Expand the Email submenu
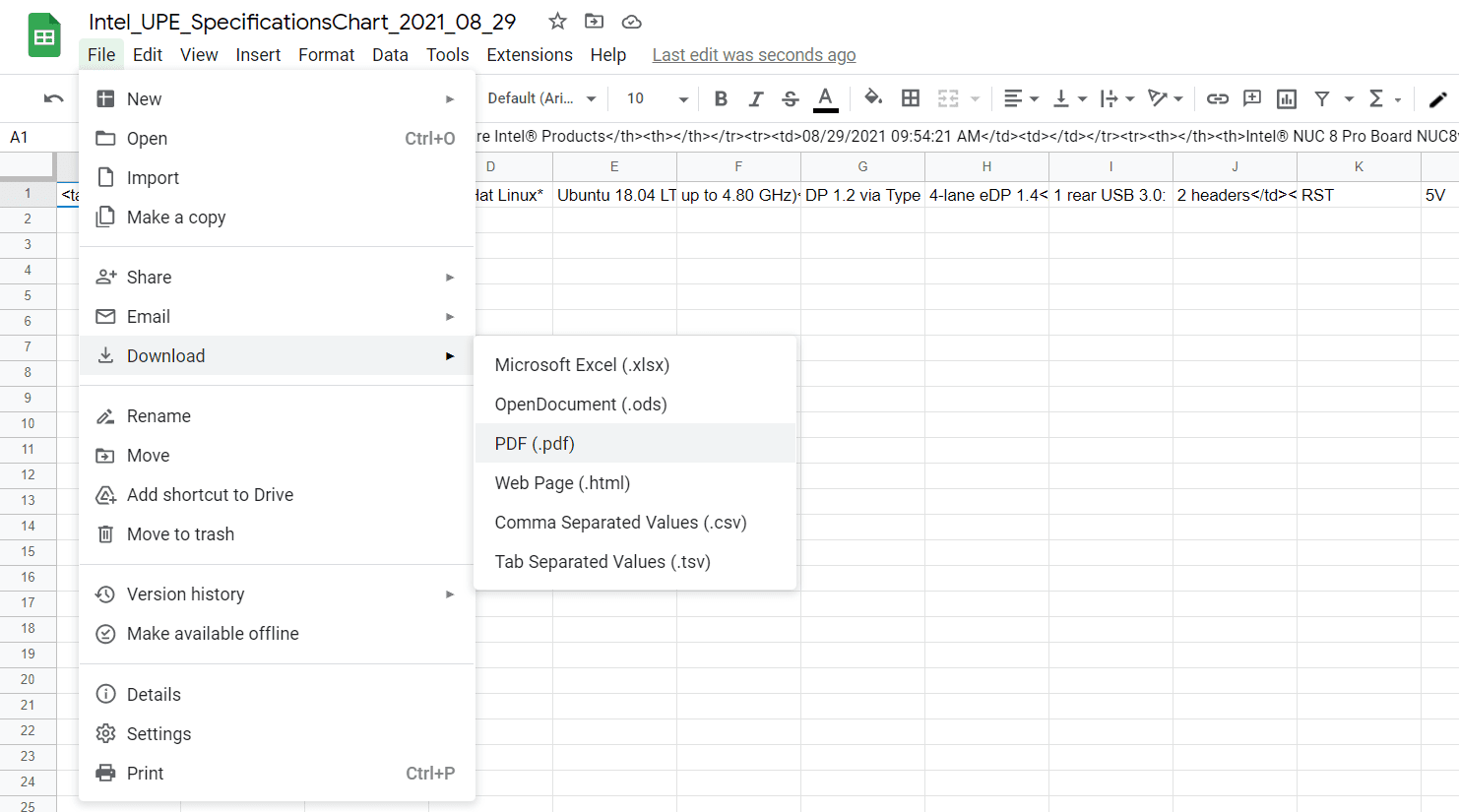 tap(277, 316)
